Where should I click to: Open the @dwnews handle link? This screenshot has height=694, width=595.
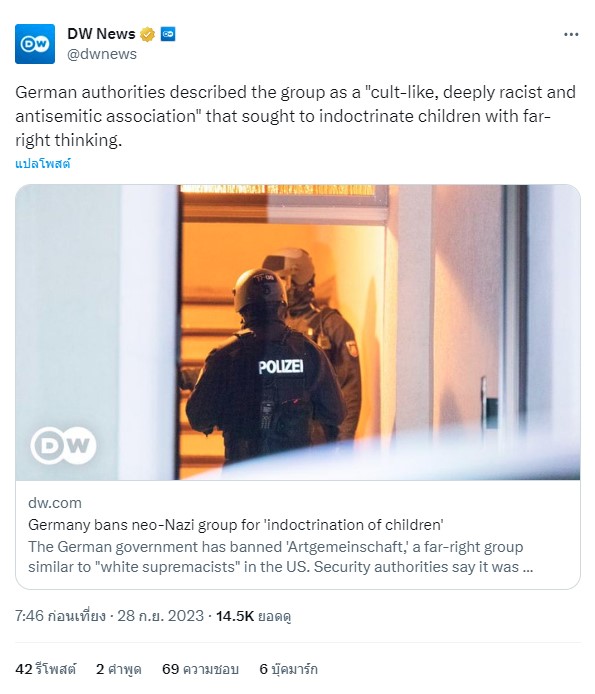102,54
